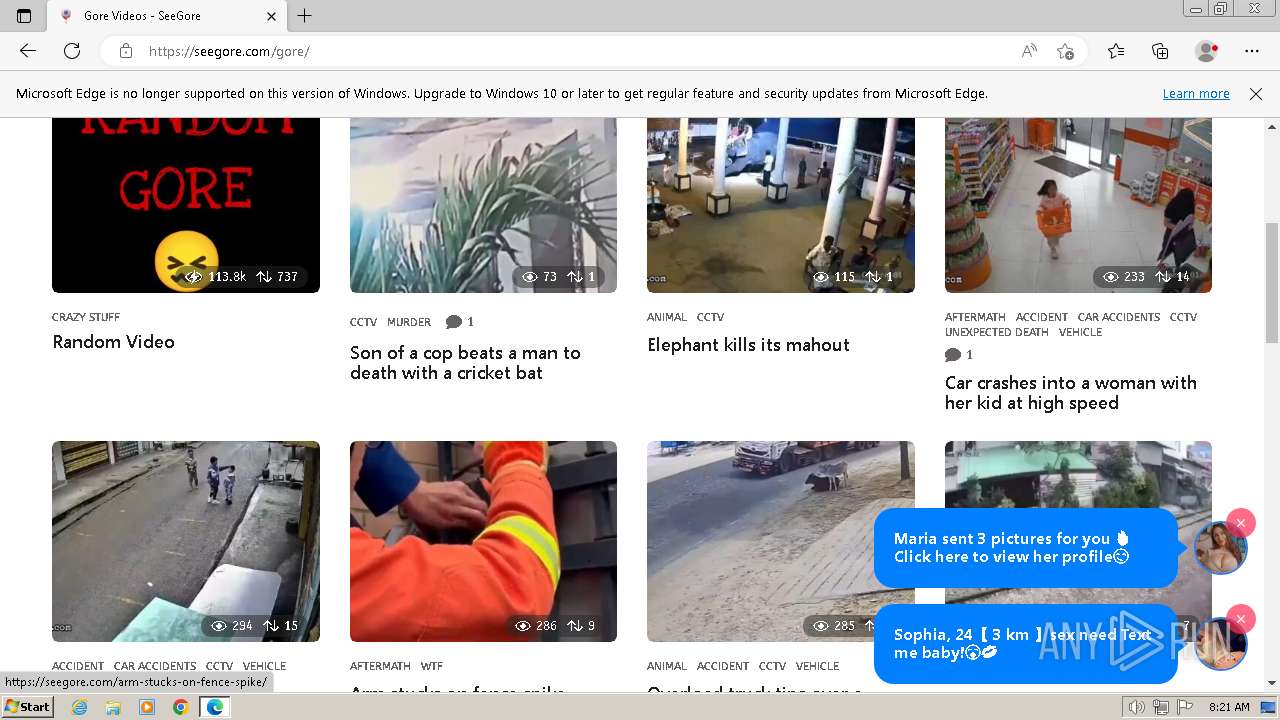Viewport: 1280px width, 720px height.
Task: Reload the page with Refresh icon
Action: coord(72,51)
